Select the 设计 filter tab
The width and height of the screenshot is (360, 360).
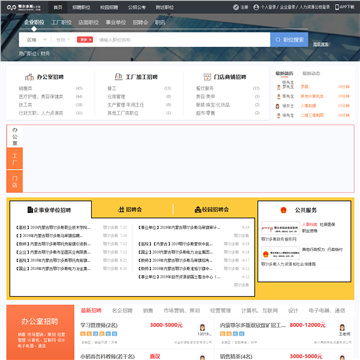[293, 310]
